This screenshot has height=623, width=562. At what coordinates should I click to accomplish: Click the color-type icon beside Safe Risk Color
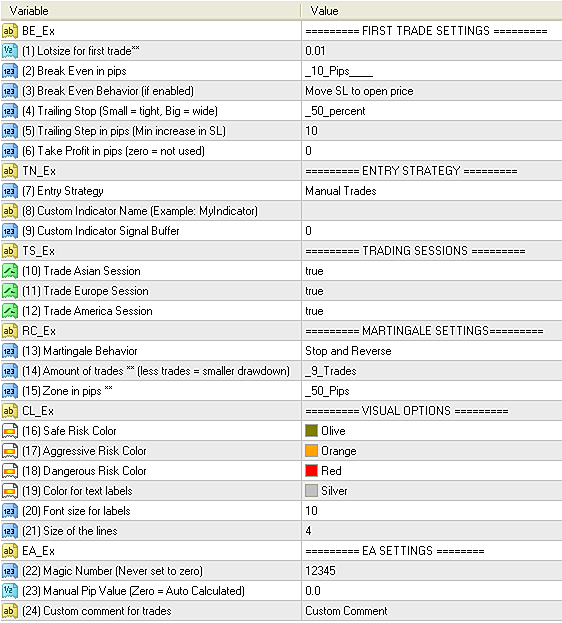[10, 431]
